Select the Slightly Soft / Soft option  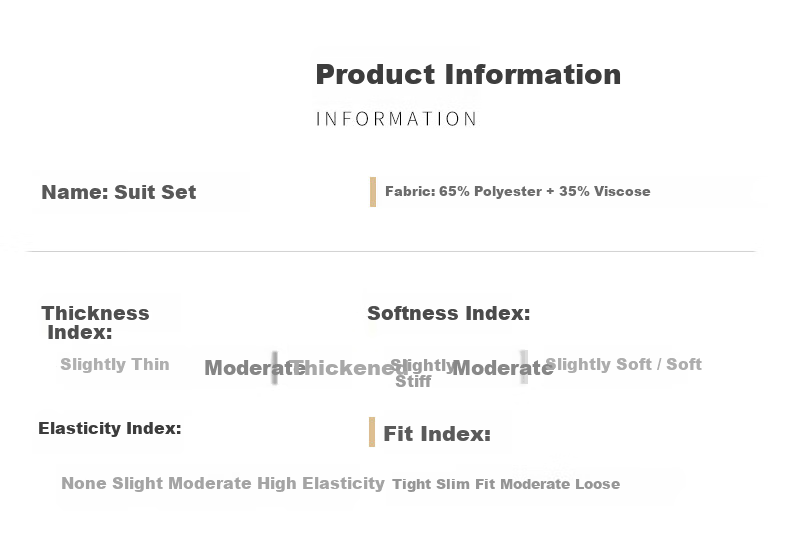[624, 364]
